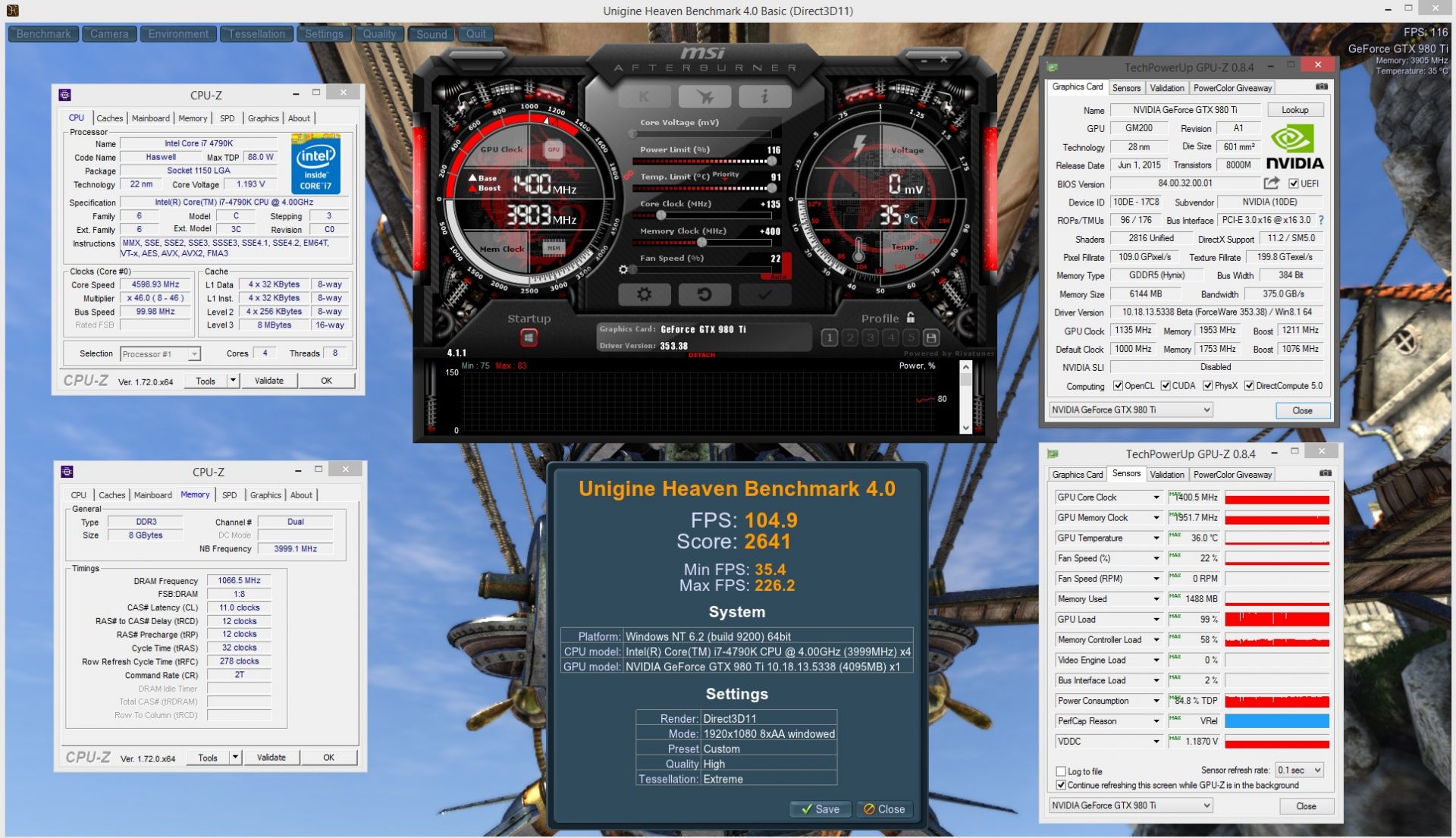Toggle the OpenCL computing checkbox

pyautogui.click(x=1118, y=385)
